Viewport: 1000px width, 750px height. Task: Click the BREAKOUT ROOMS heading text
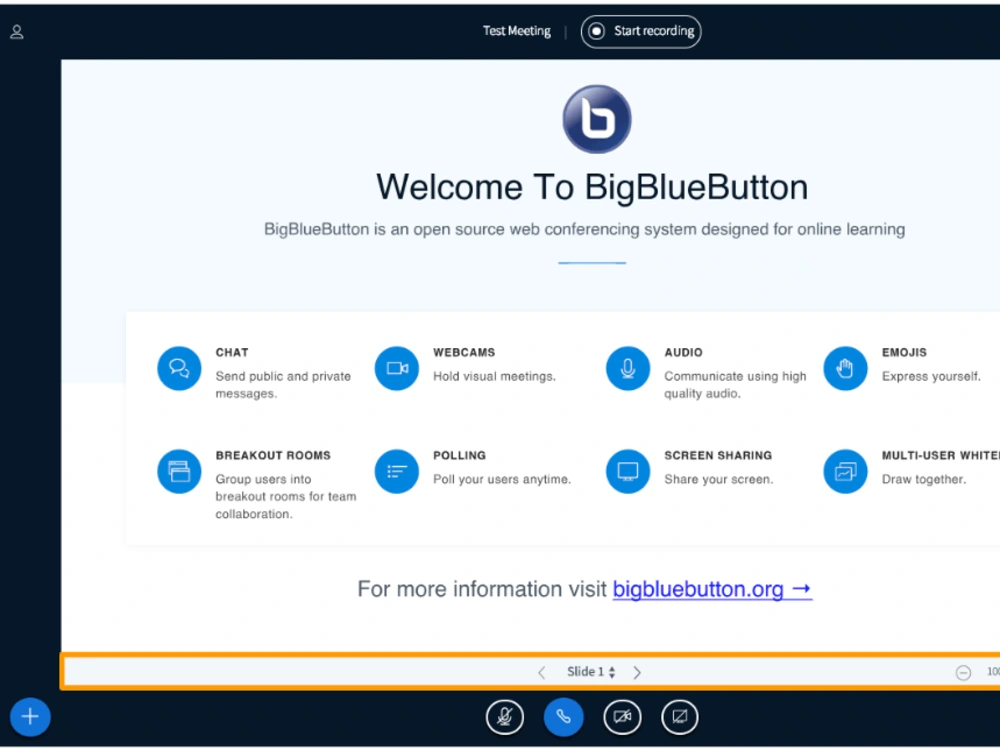point(273,455)
